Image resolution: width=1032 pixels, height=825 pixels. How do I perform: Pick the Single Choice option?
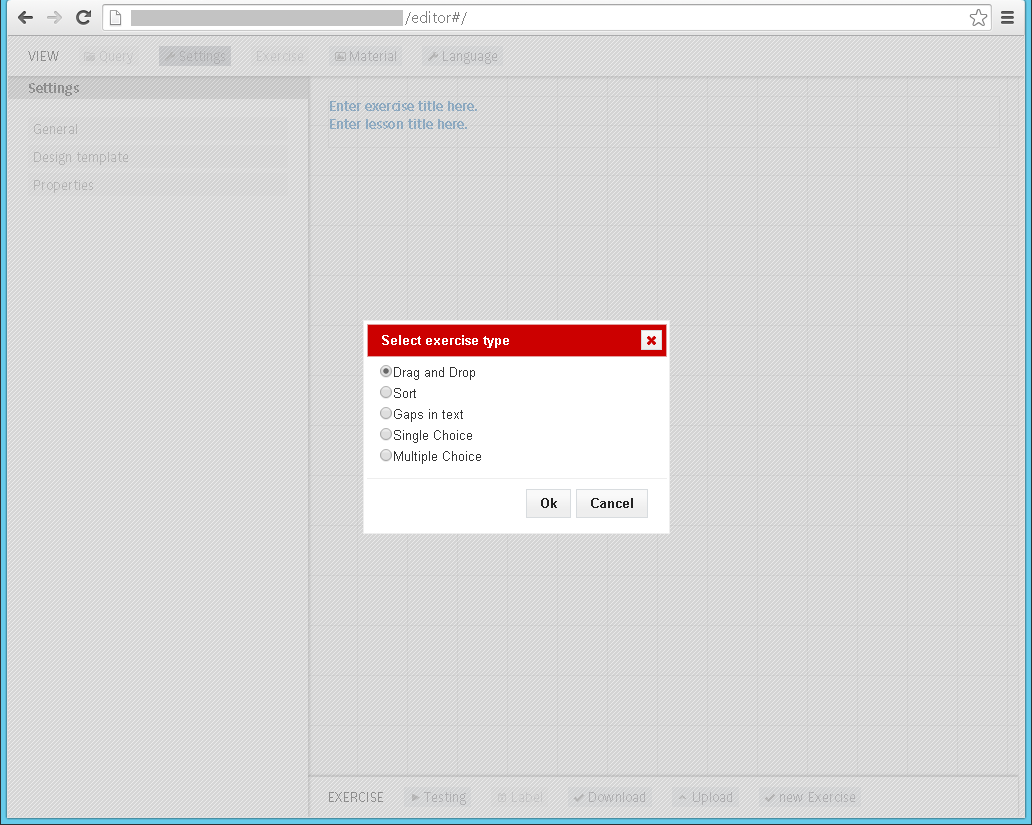coord(386,435)
